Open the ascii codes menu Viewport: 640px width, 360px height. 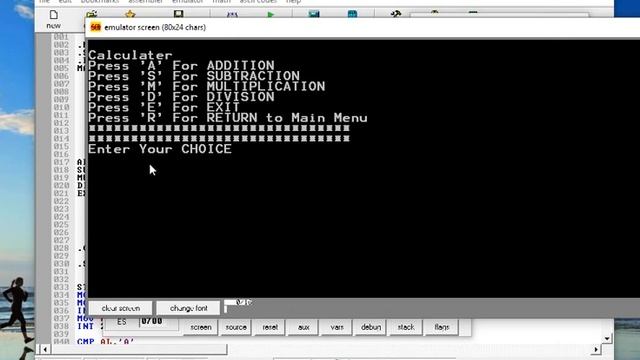[258, 2]
